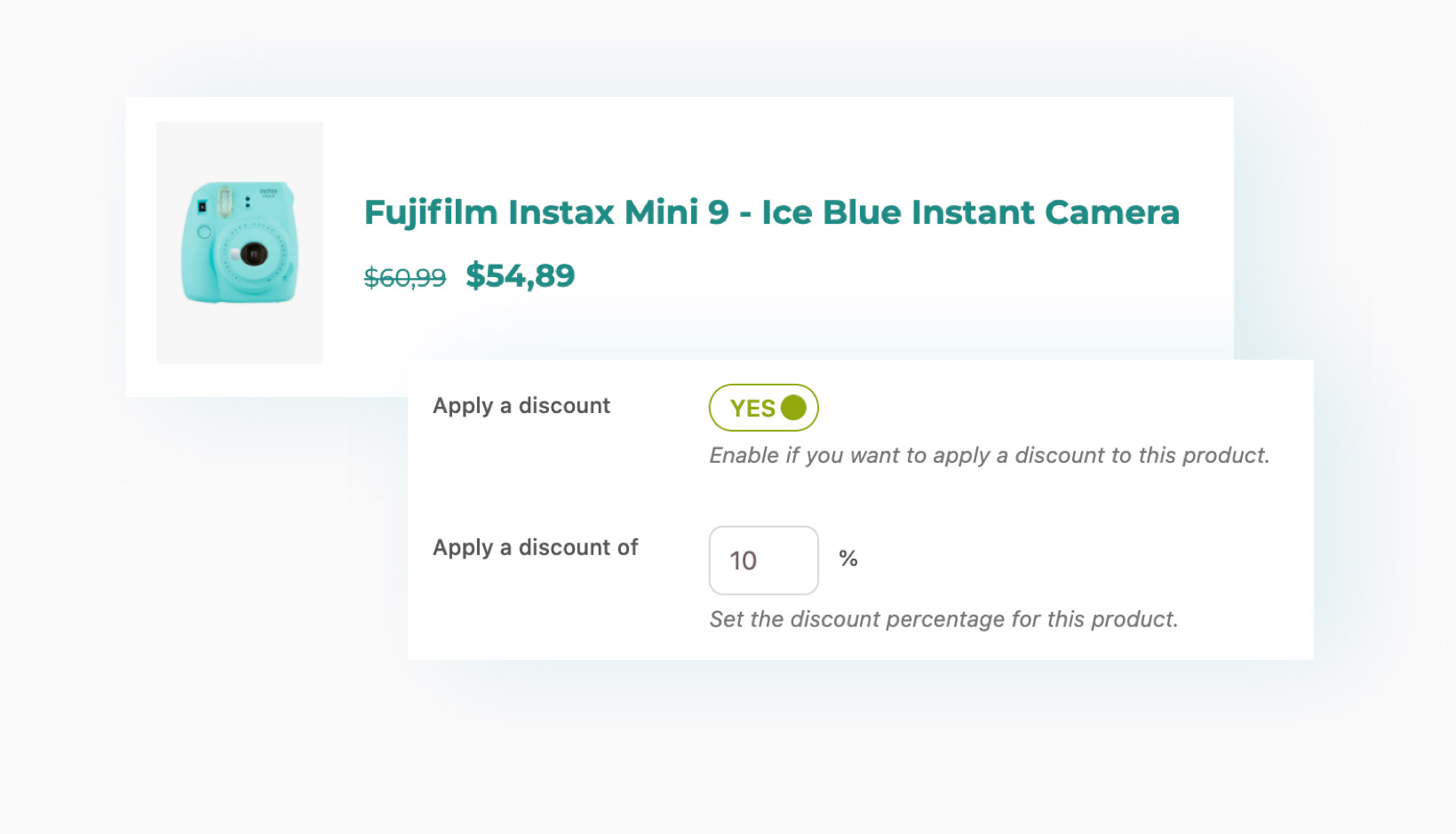The image size is (1456, 834).
Task: Click the percent symbol beside the input
Action: coord(848,559)
